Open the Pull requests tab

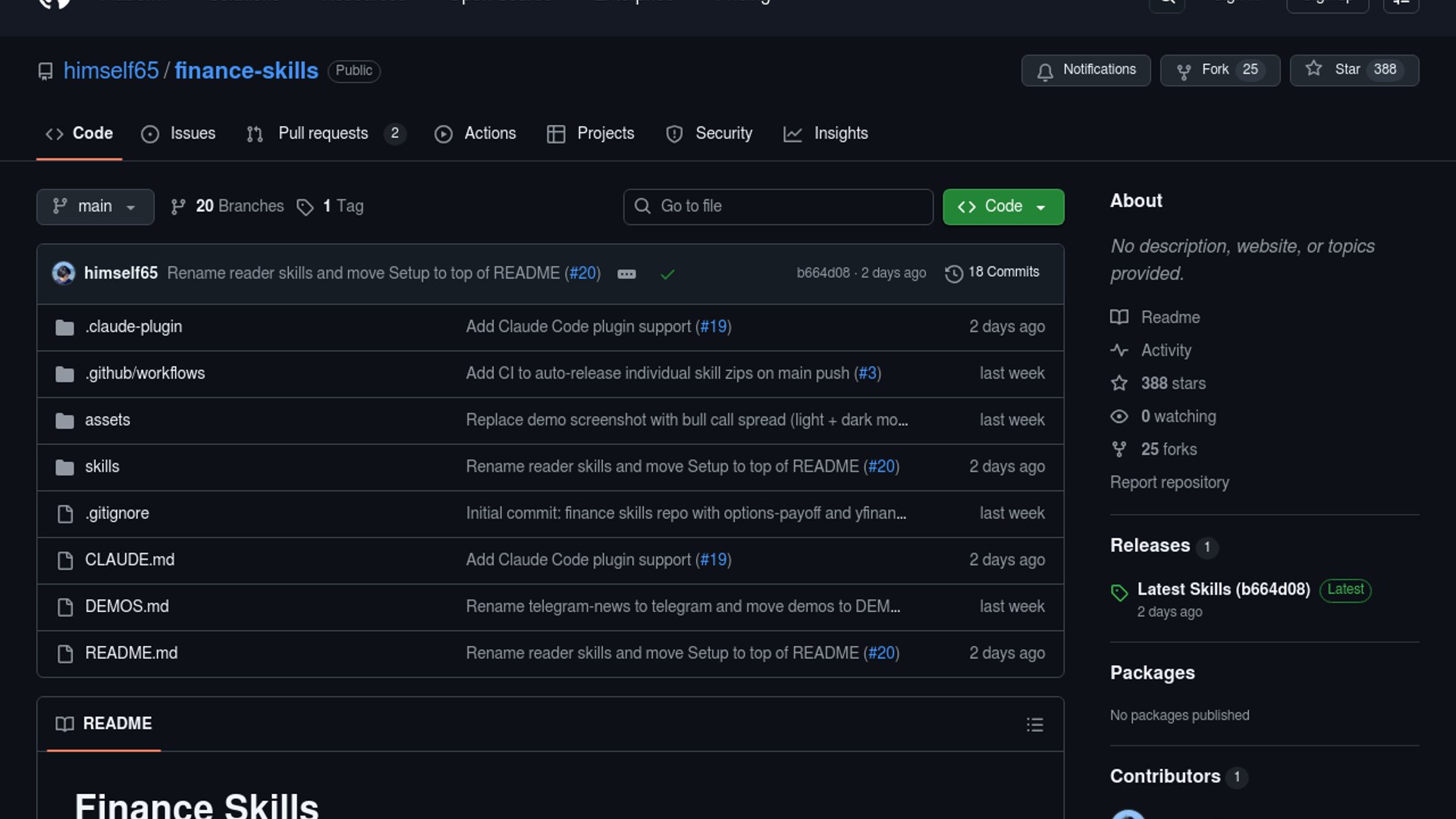tap(325, 133)
